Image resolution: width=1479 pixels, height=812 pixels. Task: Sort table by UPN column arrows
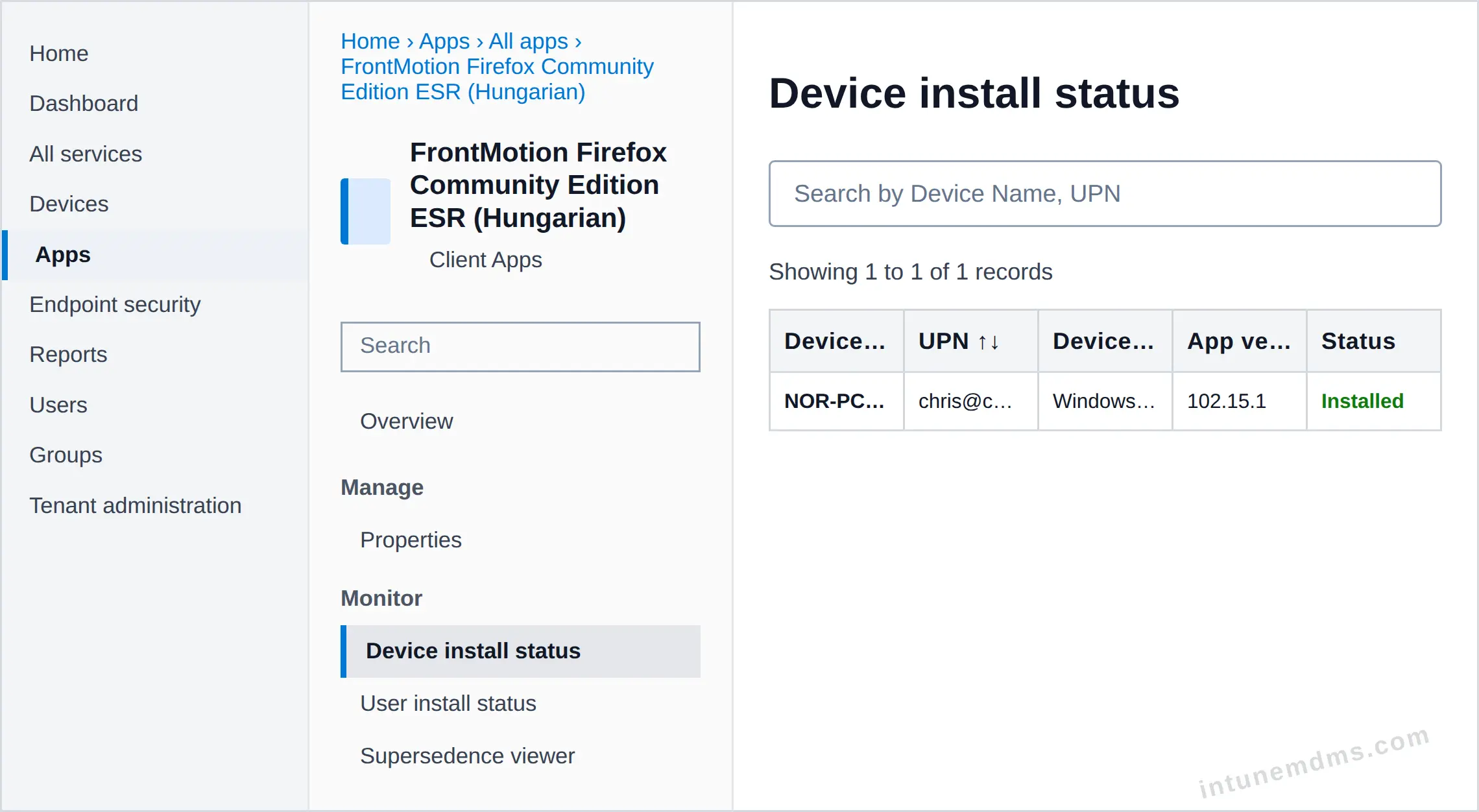click(x=988, y=342)
